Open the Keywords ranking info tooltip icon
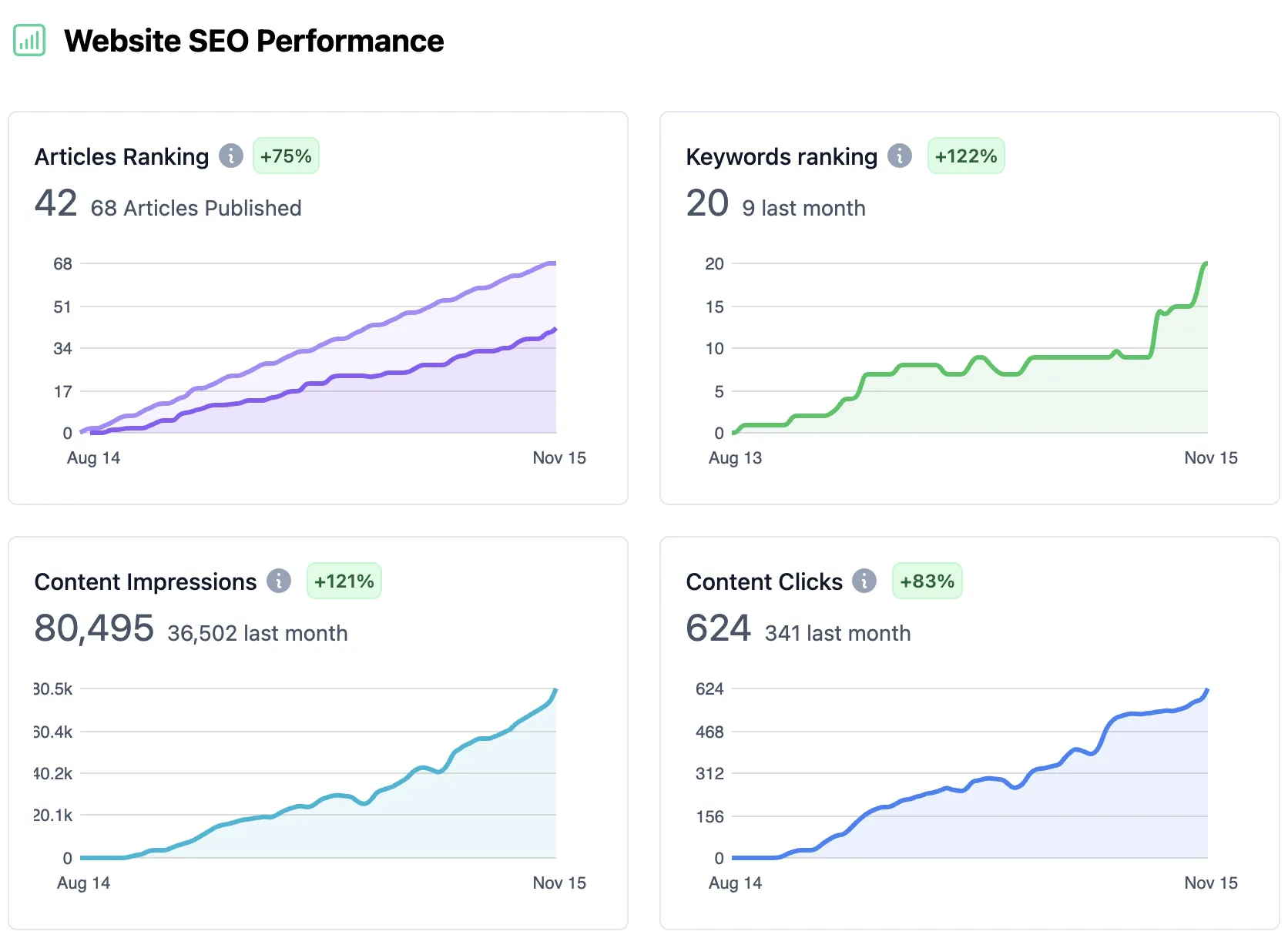This screenshot has height=938, width=1288. coord(898,156)
